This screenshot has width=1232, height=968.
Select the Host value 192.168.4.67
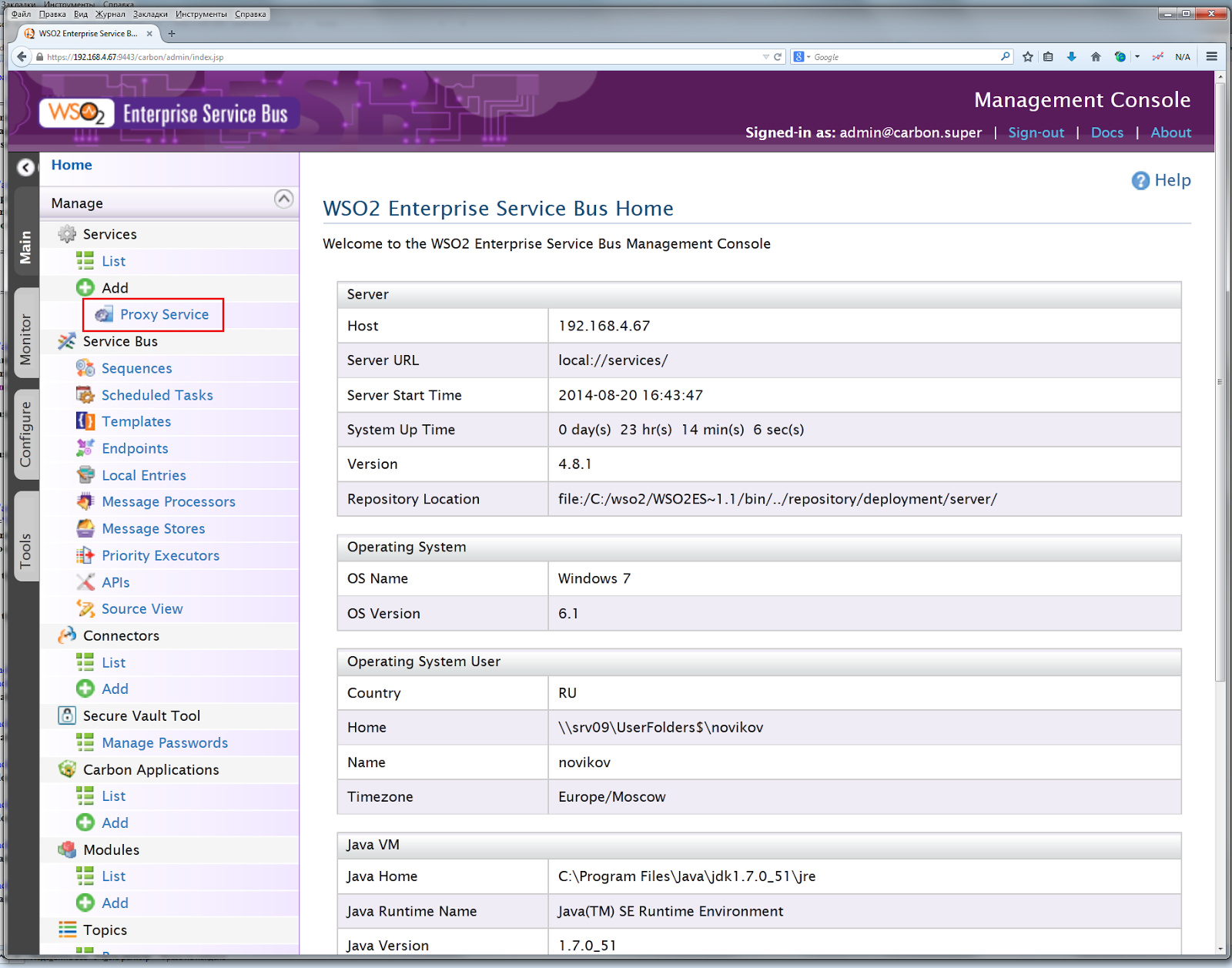coord(604,326)
